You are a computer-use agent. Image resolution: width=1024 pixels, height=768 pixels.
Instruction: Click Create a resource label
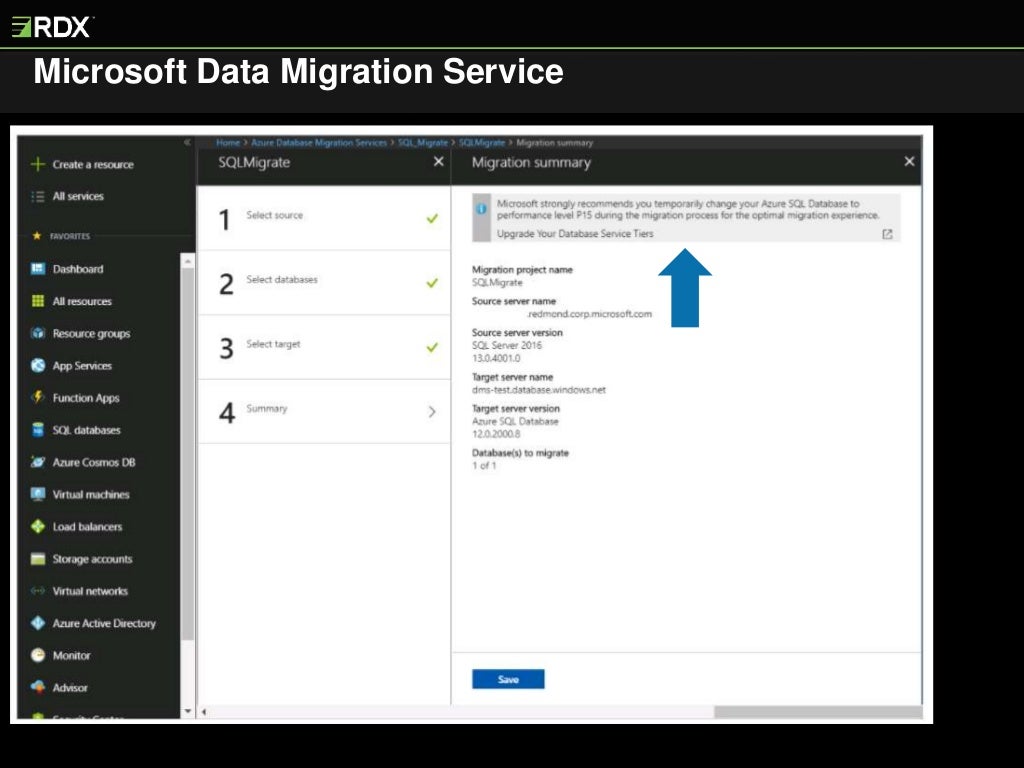coord(93,165)
